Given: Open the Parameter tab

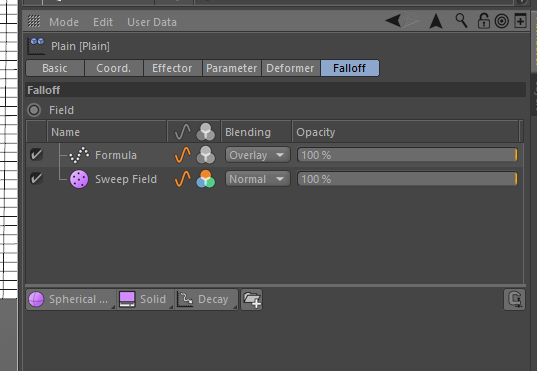Looking at the screenshot, I should [x=232, y=68].
